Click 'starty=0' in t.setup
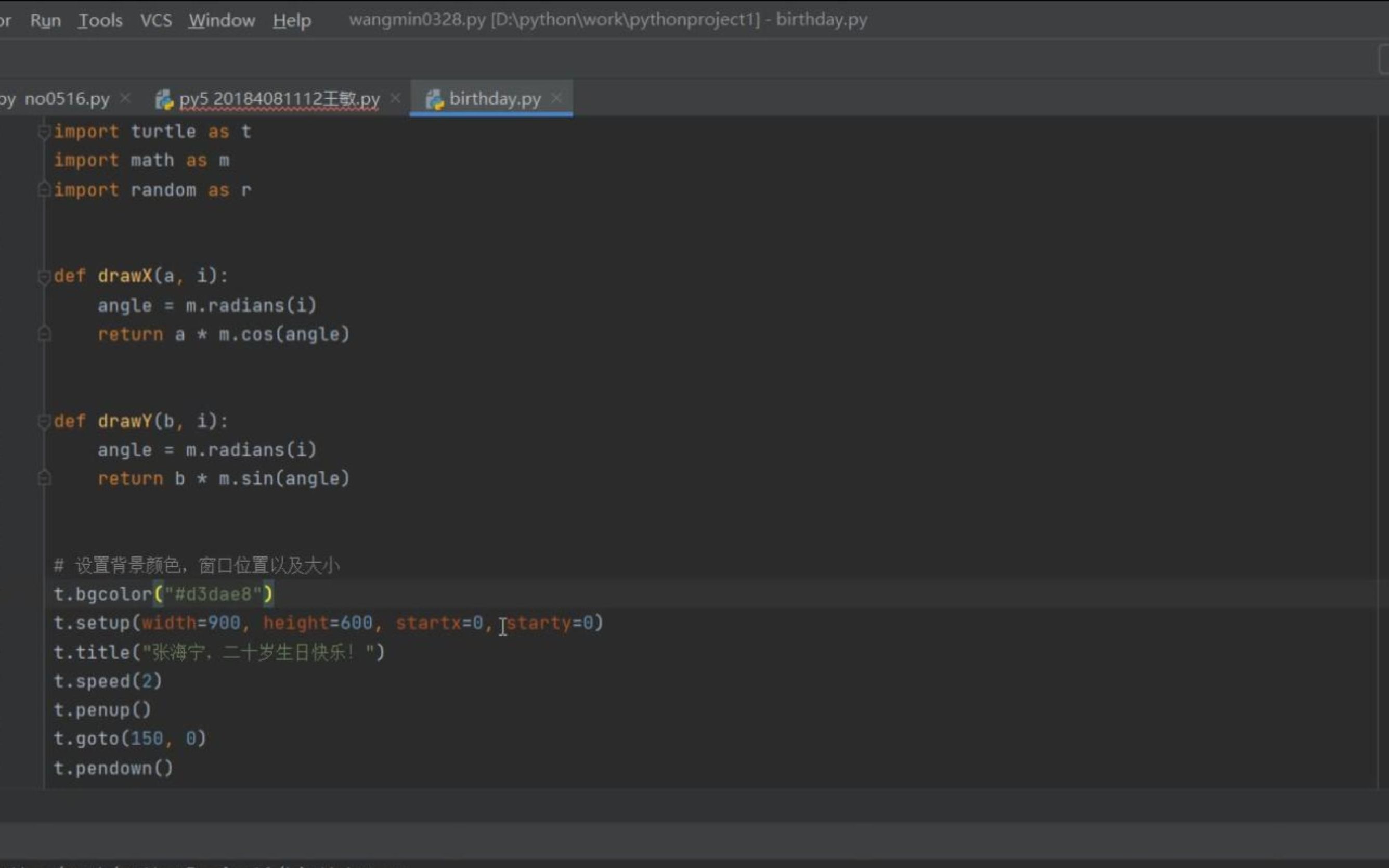1389x868 pixels. click(549, 623)
